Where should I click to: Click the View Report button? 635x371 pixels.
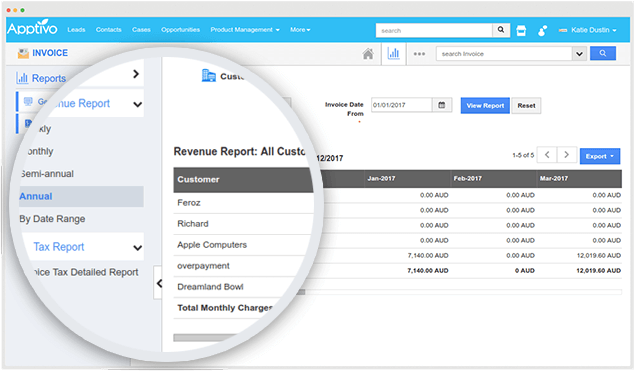tap(485, 106)
